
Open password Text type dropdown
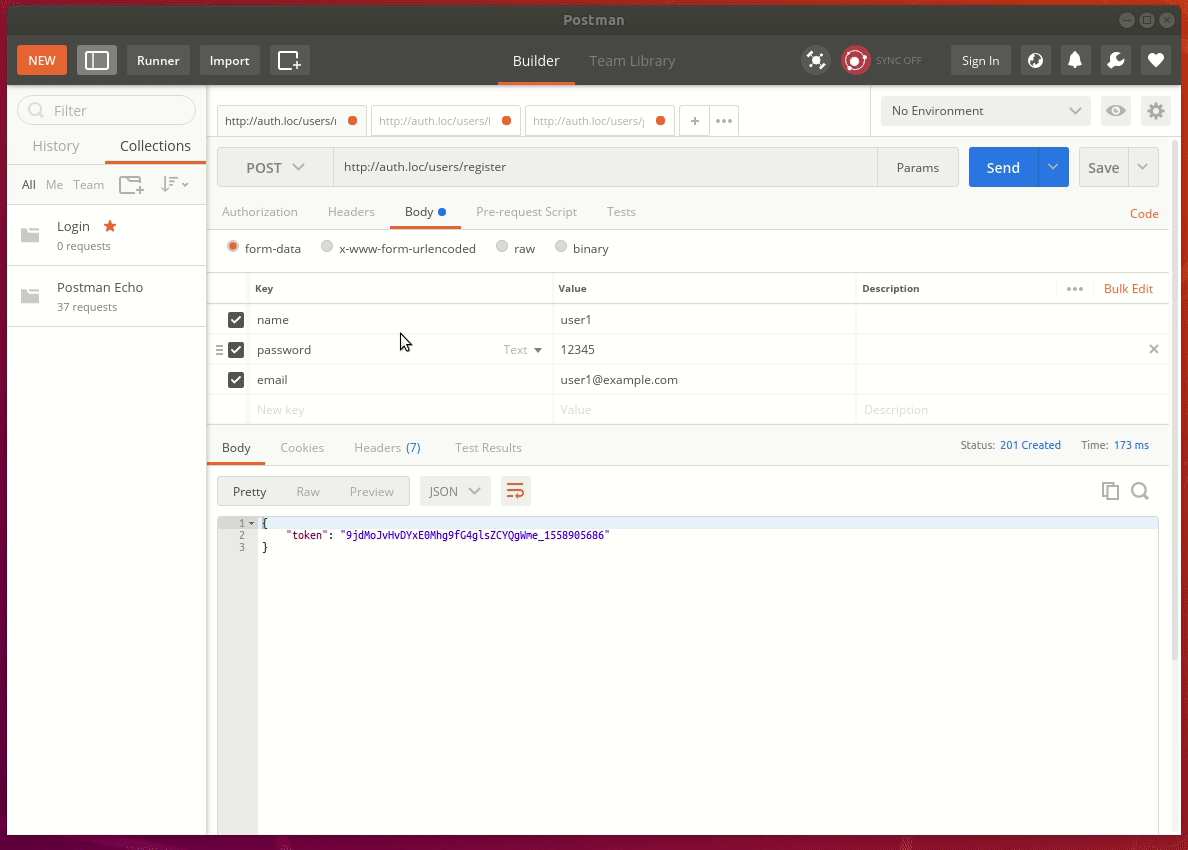(523, 350)
